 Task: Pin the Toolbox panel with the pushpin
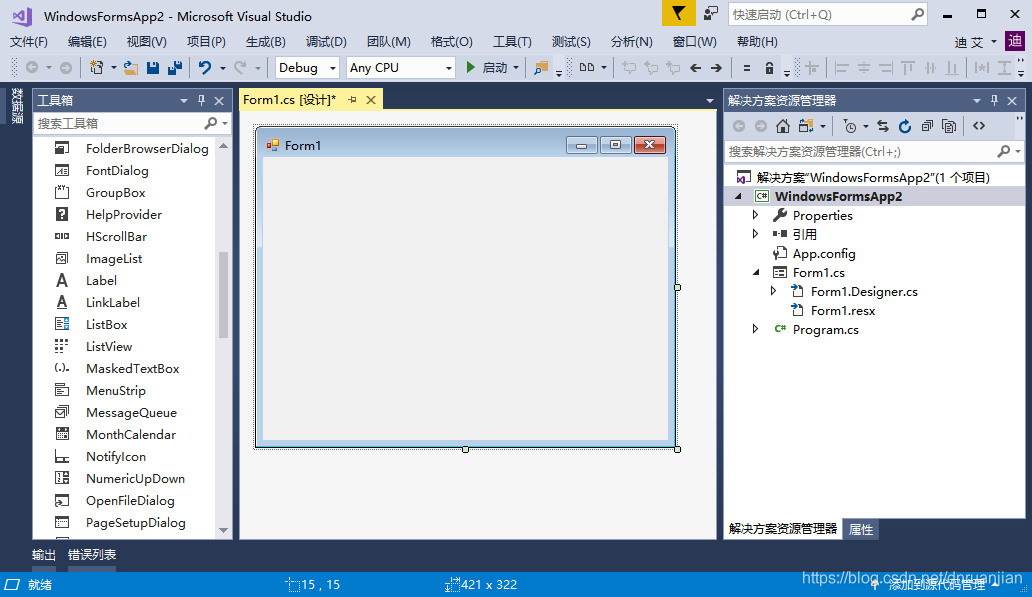[x=201, y=100]
